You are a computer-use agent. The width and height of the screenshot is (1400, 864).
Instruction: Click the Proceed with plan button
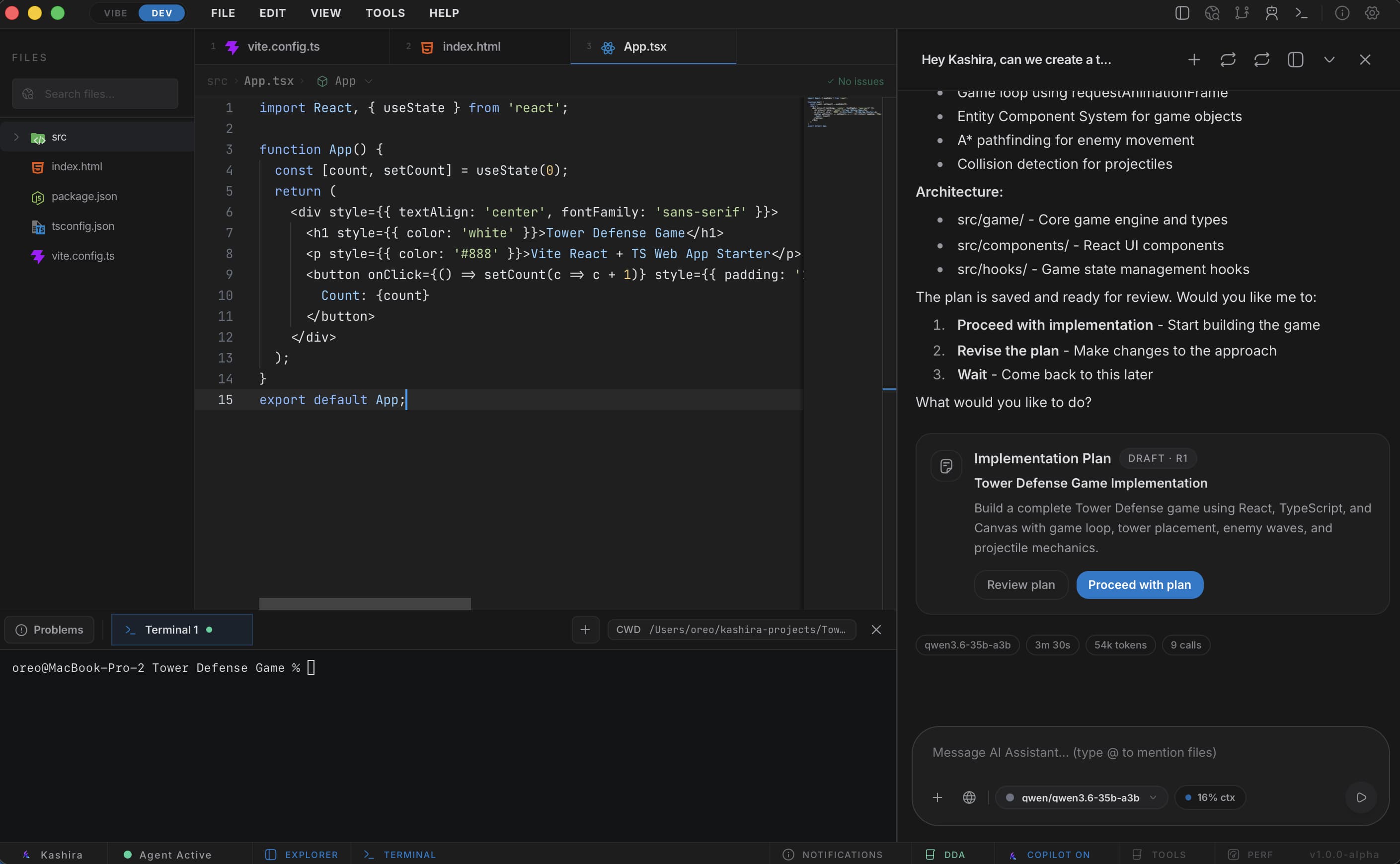[1139, 584]
